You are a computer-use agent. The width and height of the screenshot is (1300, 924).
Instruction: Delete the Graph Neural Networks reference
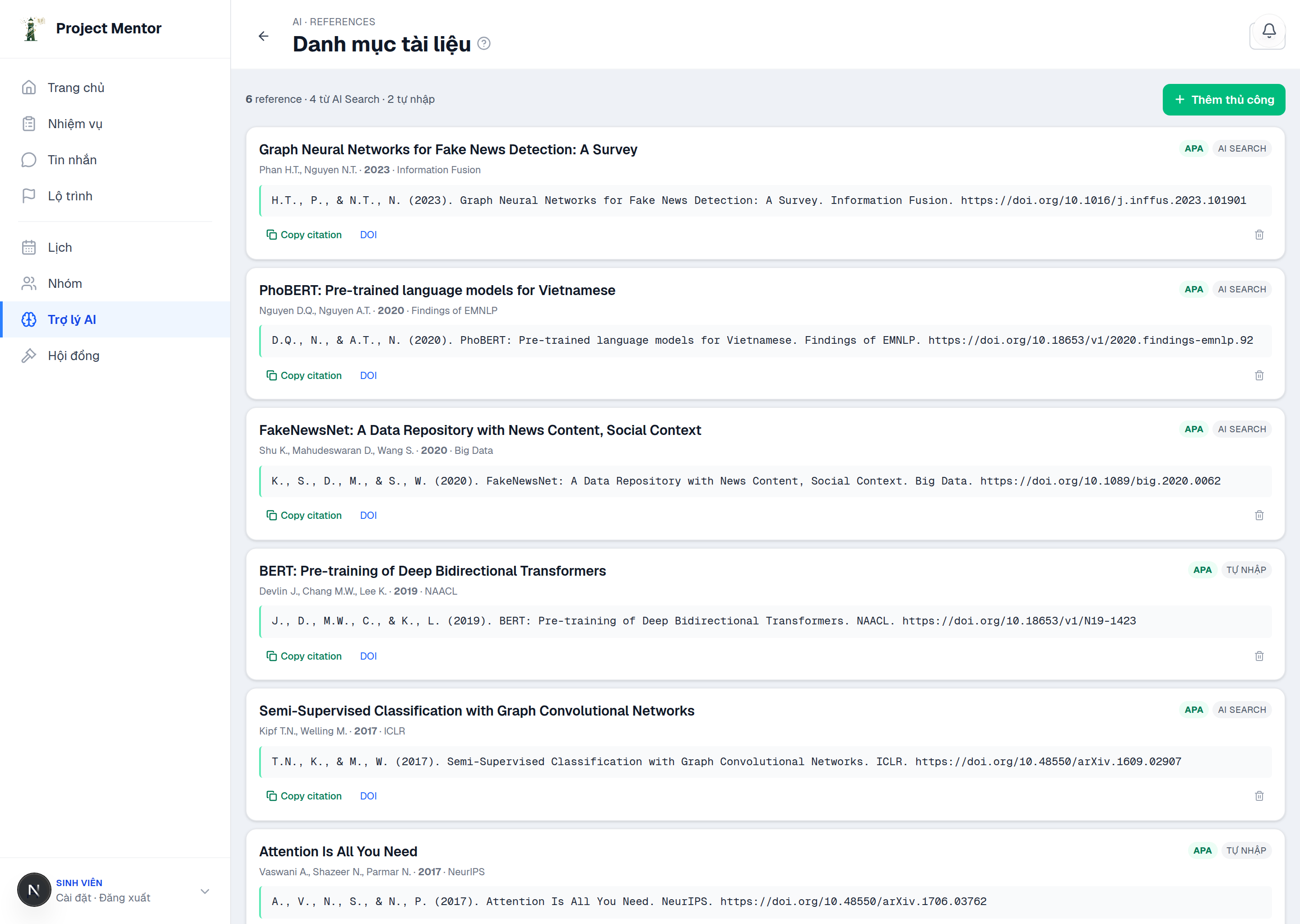1259,235
